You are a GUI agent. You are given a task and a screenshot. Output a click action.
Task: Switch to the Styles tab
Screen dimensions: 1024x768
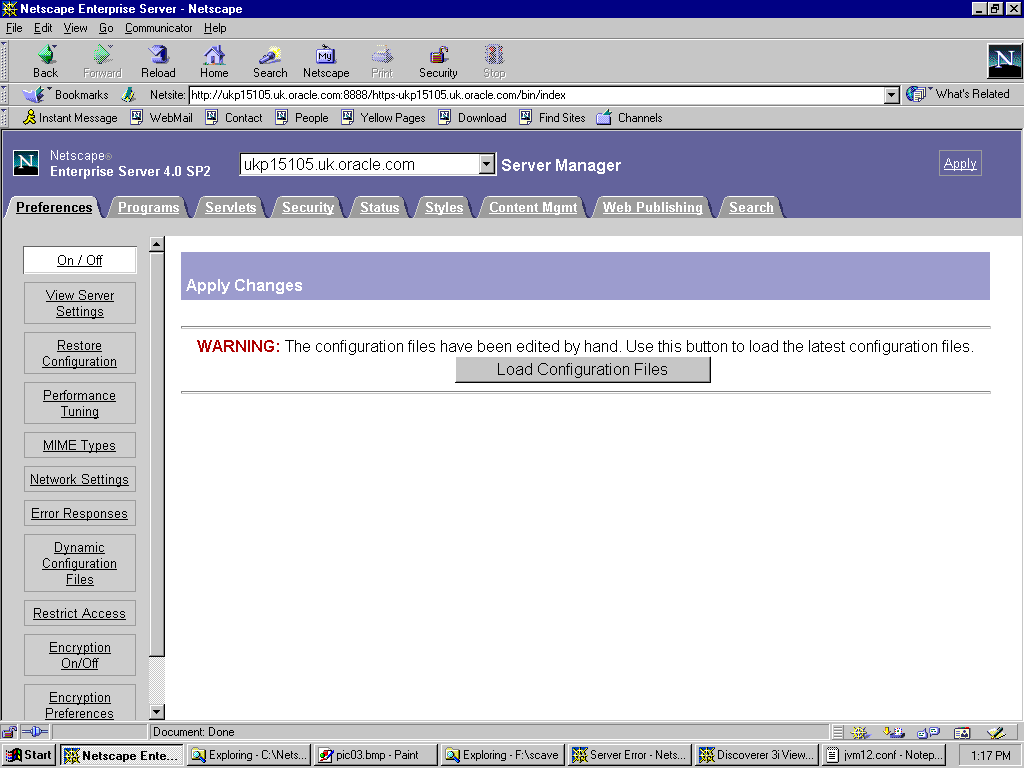pos(444,207)
